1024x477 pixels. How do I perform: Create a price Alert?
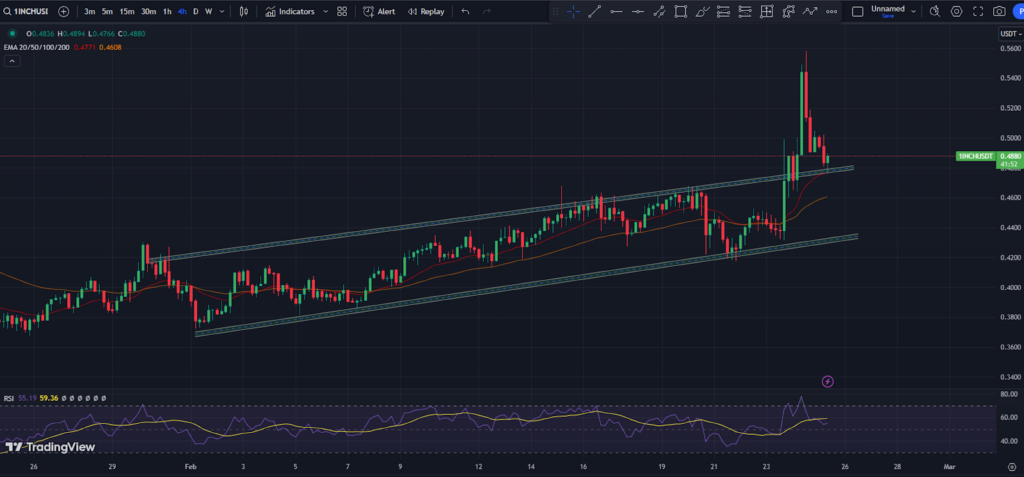tap(379, 11)
